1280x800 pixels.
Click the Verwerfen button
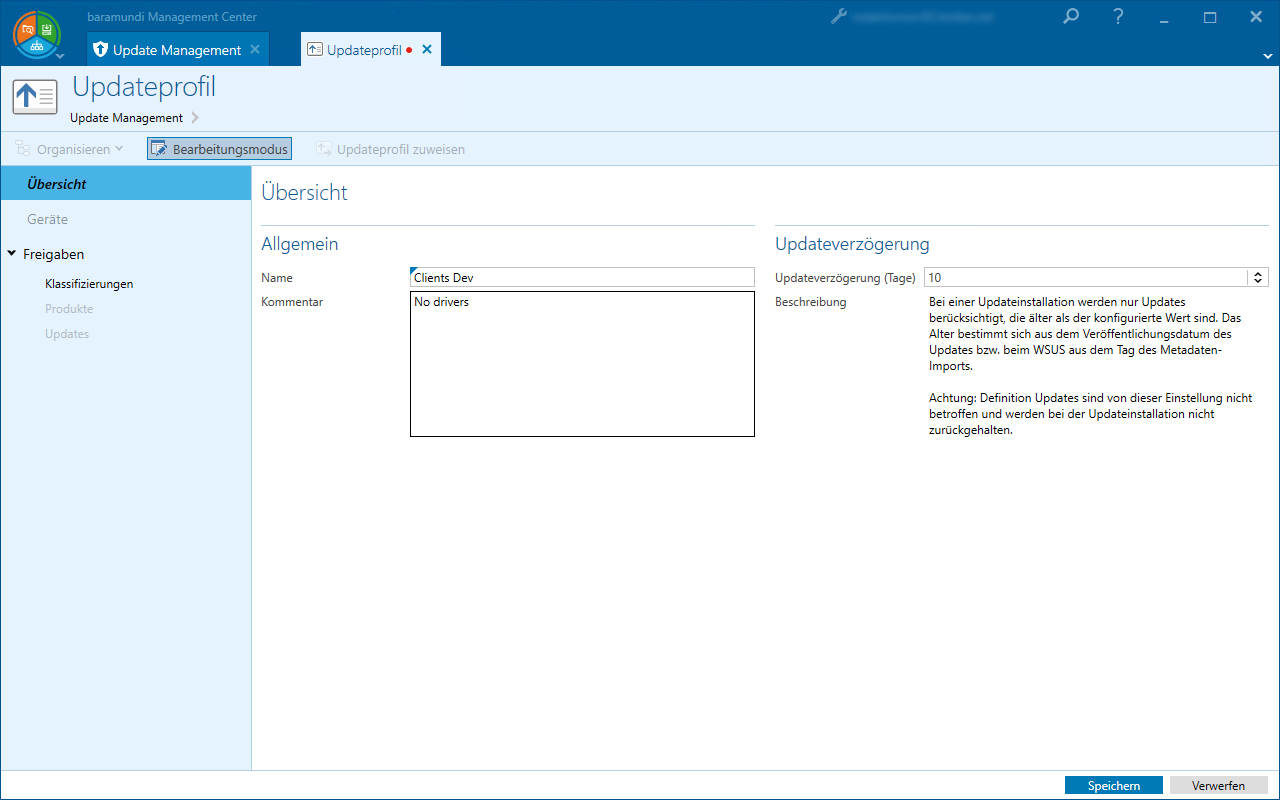click(x=1218, y=786)
